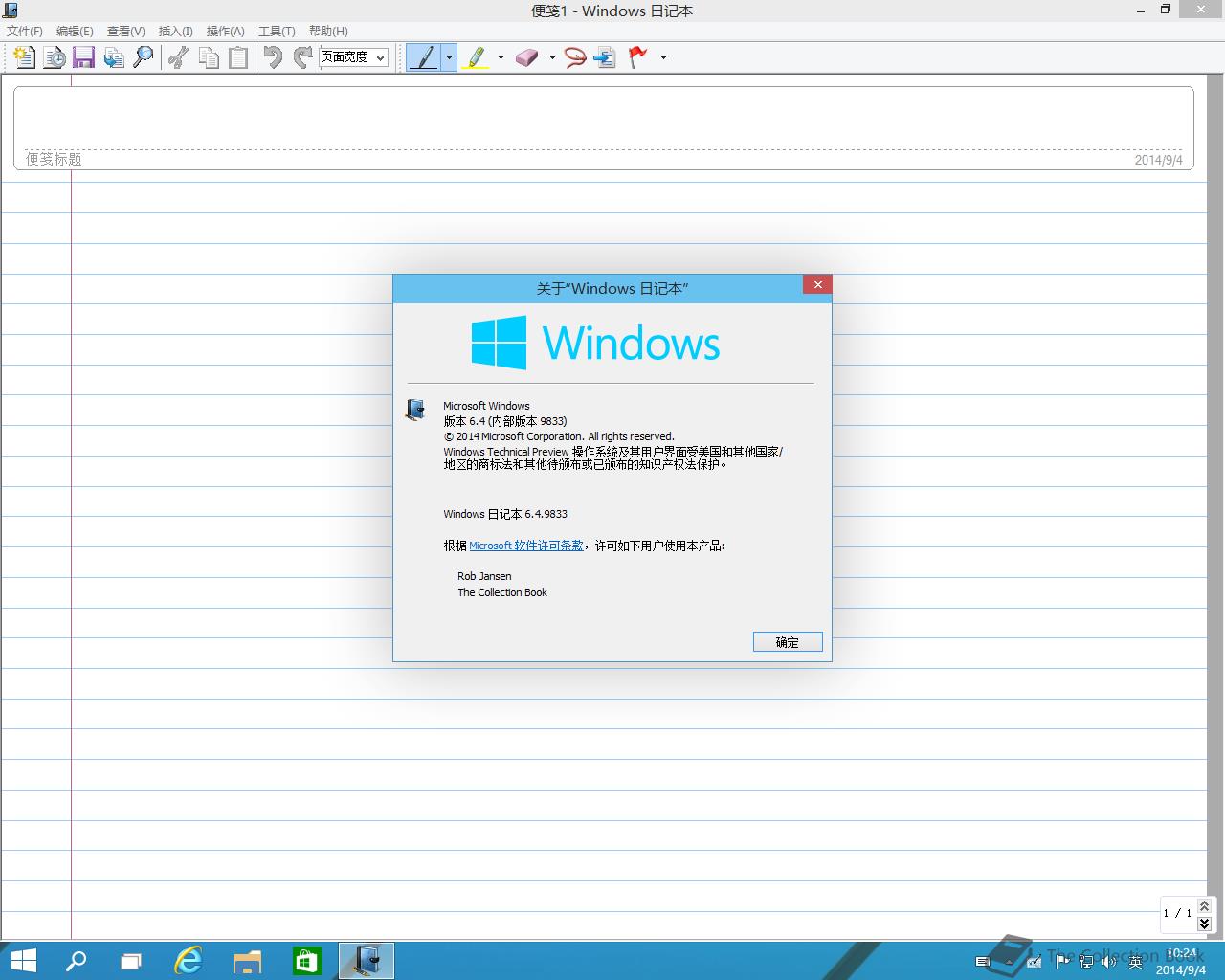Click the '1 / 1' page indicator
The width and height of the screenshot is (1225, 980).
pos(1177,913)
